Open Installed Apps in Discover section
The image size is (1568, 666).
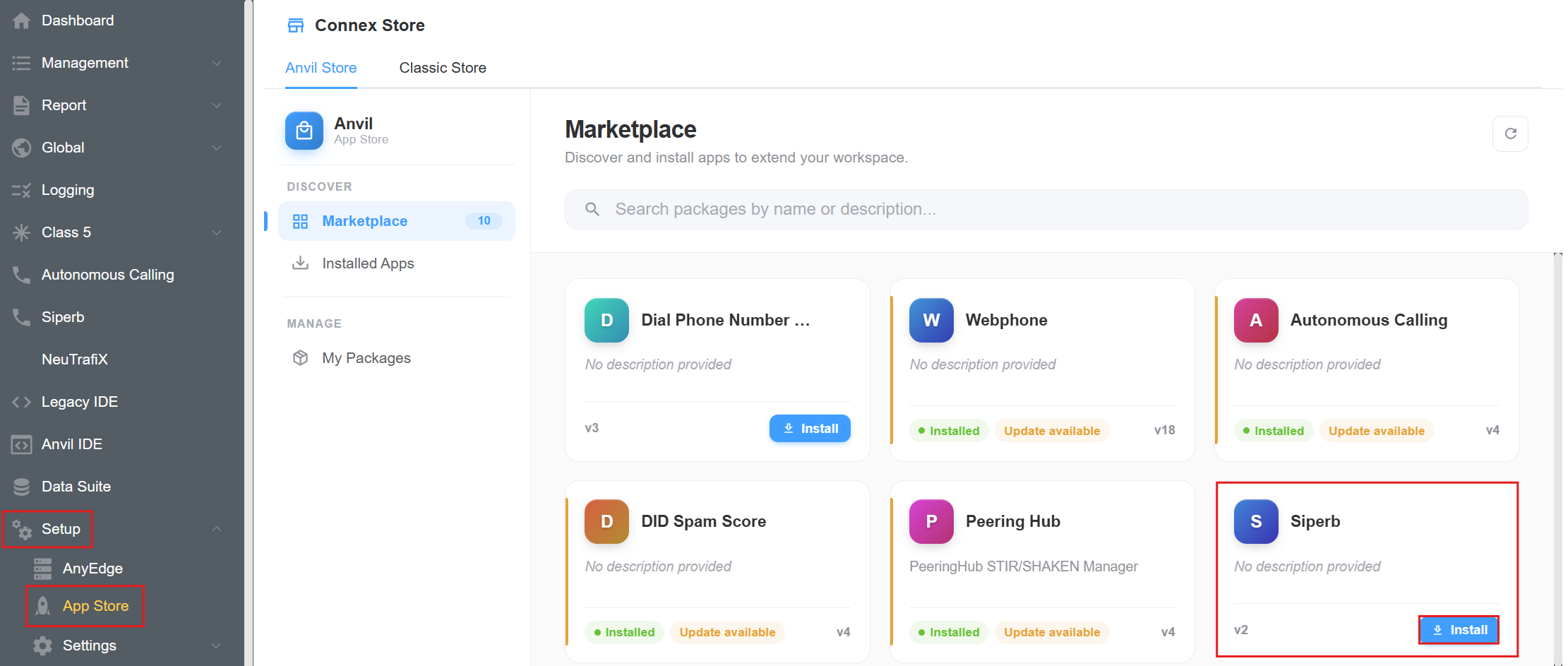[x=397, y=263]
